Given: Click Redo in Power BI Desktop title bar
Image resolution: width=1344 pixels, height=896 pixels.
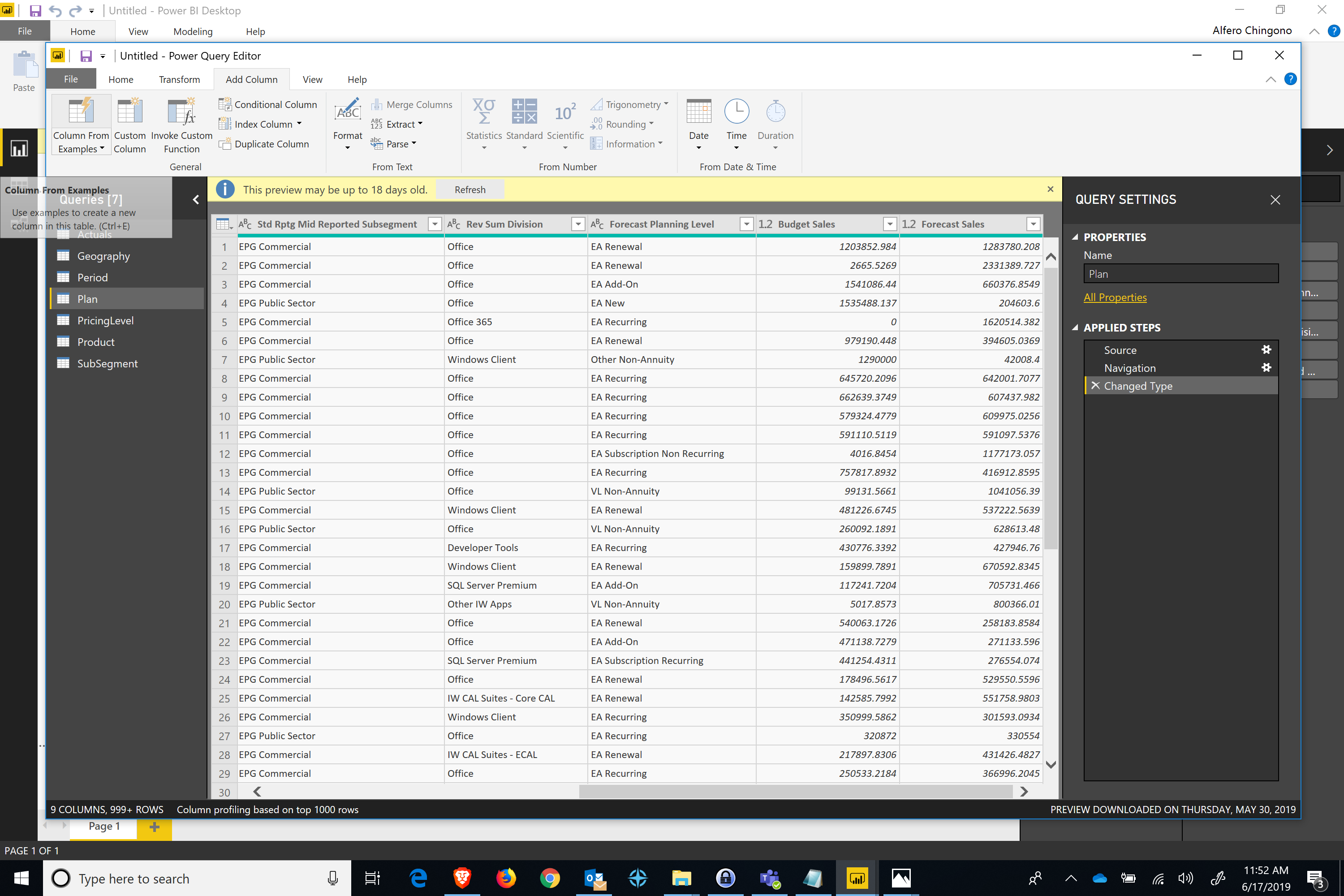Looking at the screenshot, I should click(75, 11).
